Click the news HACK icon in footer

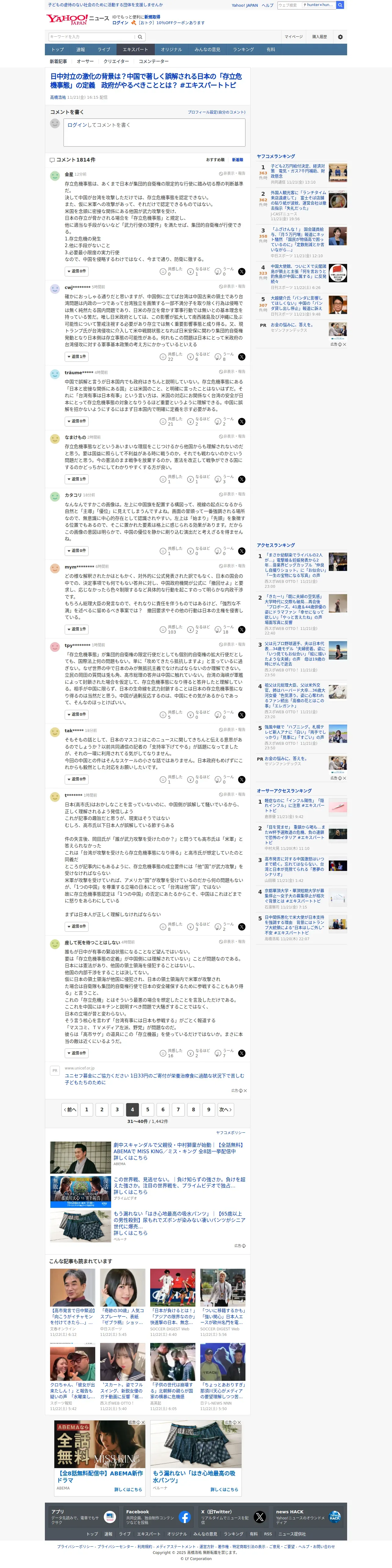click(335, 1516)
